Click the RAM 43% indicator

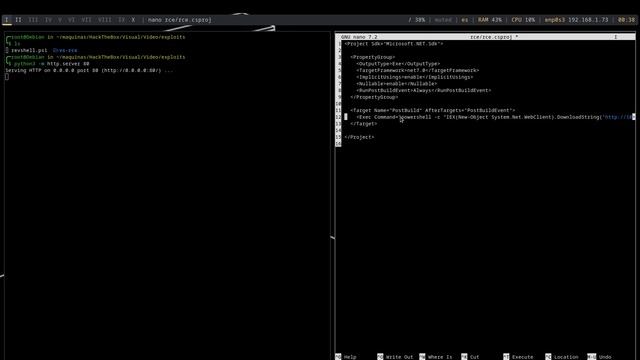(x=490, y=20)
